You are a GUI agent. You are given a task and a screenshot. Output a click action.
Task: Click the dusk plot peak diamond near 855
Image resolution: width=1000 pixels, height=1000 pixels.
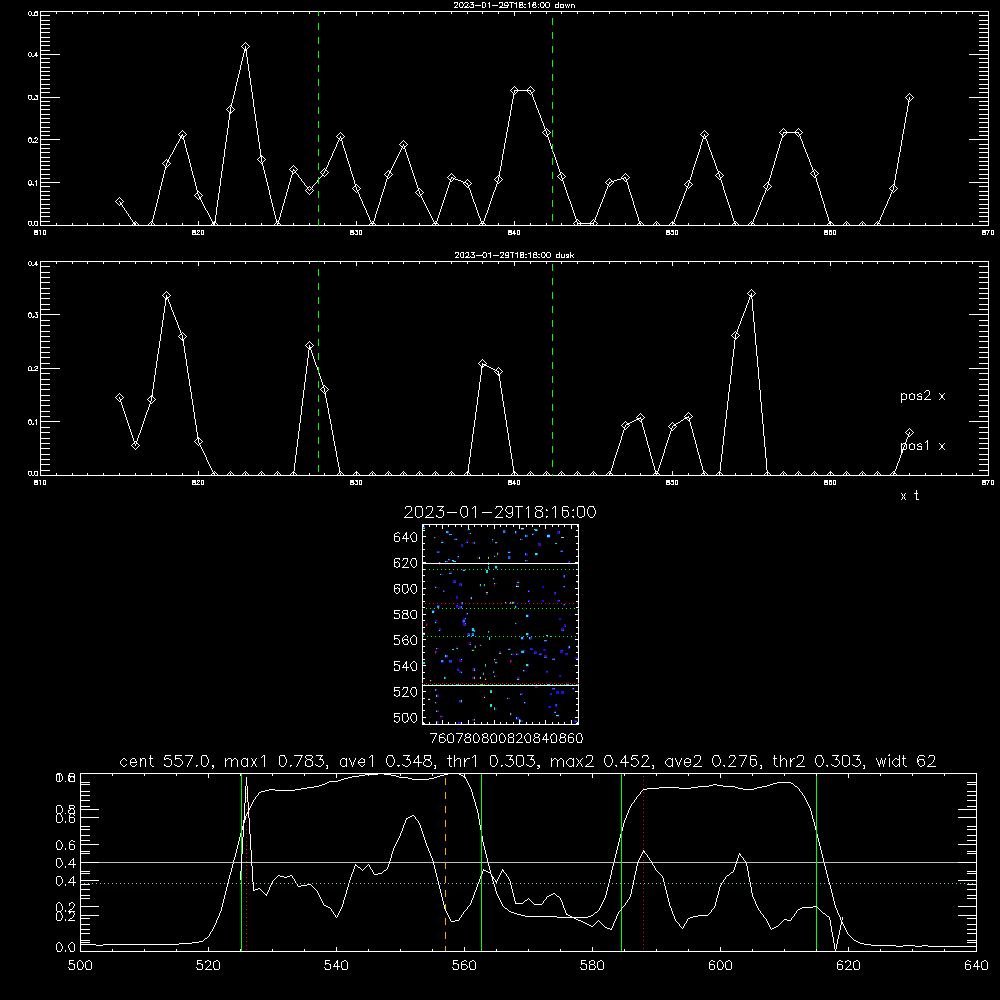(751, 293)
